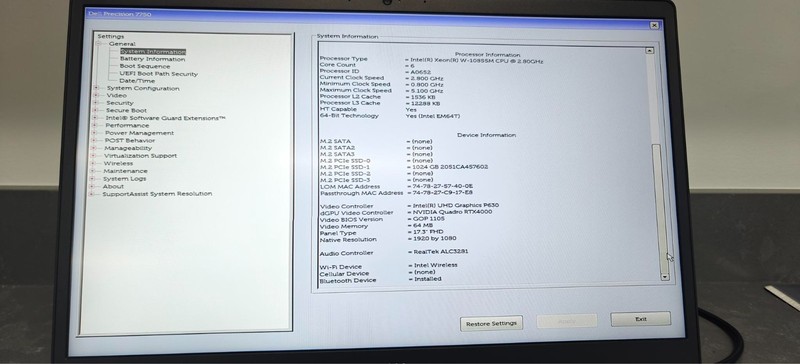The image size is (800, 364).
Task: Close the BIOS setup window
Action: point(654,25)
